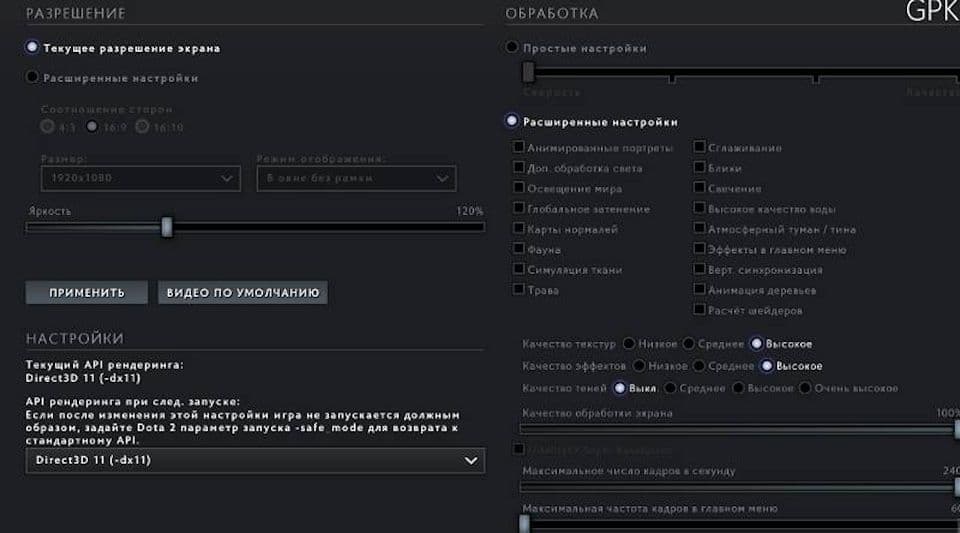This screenshot has height=533, width=960.
Task: Select the 'Текущее разрешение экрана' radio button
Action: pos(33,47)
